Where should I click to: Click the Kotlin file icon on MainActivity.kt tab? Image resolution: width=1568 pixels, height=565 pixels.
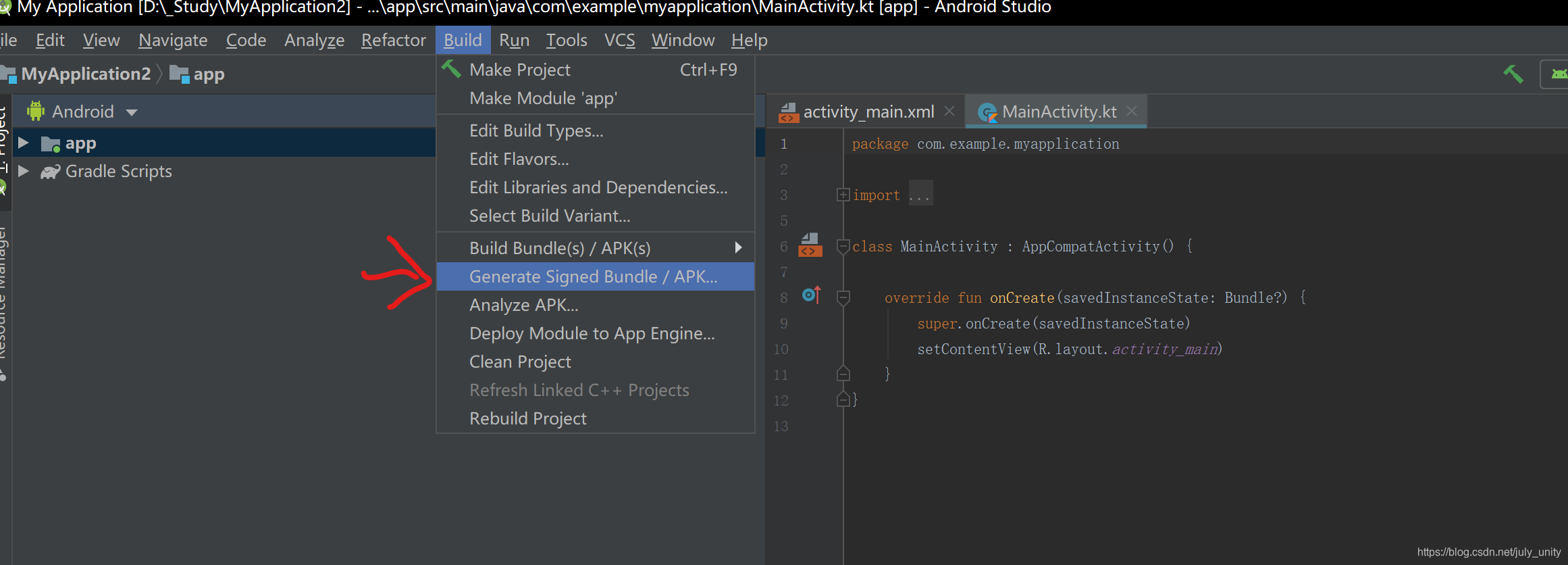coord(987,112)
